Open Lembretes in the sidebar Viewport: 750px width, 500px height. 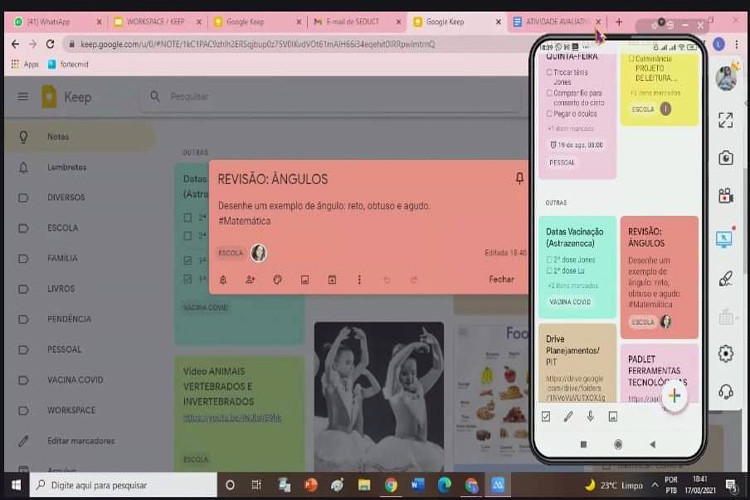79,167
